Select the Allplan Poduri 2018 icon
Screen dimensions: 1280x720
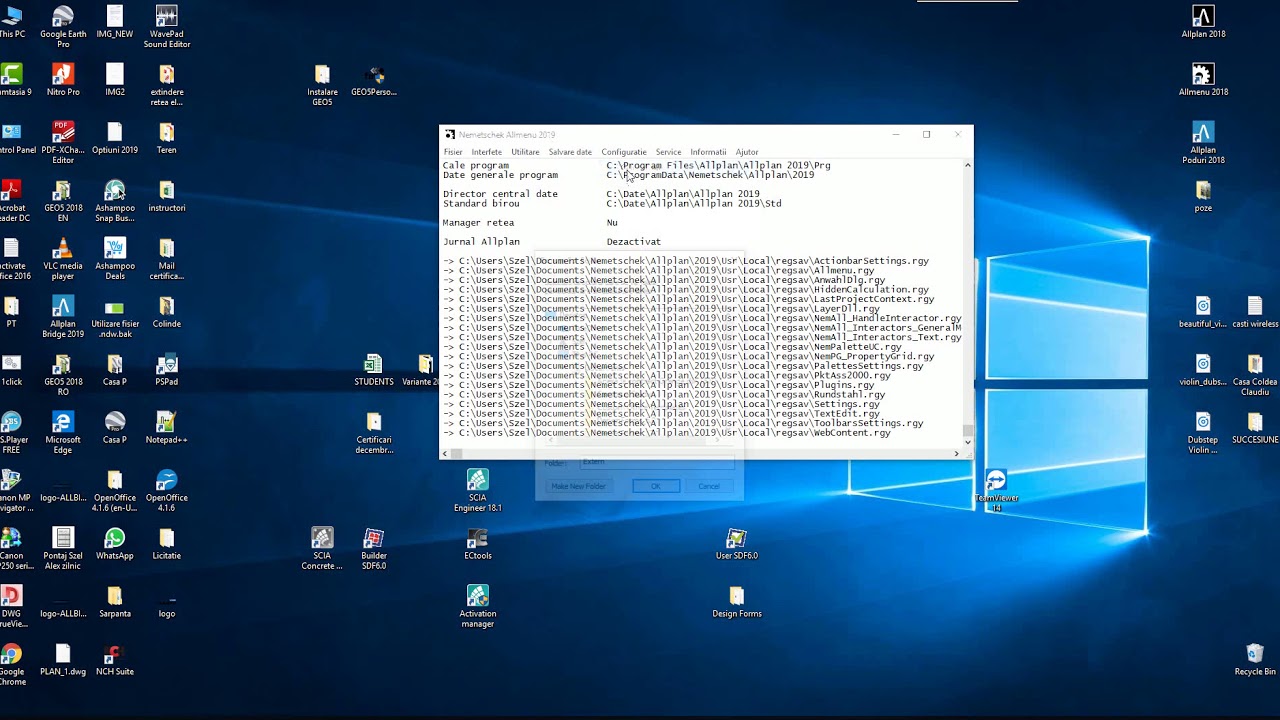(x=1203, y=143)
